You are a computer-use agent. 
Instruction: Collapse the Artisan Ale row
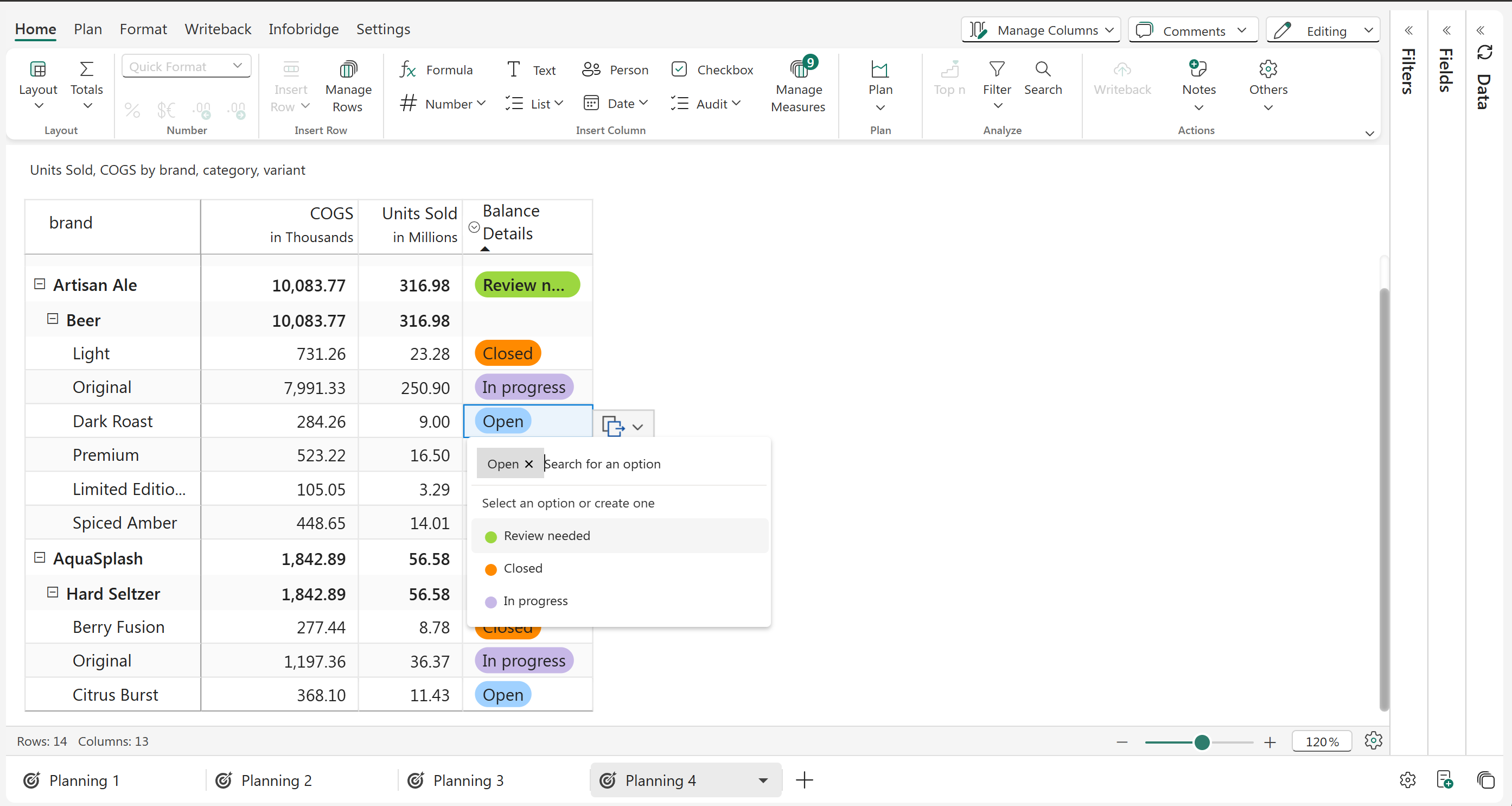click(x=39, y=284)
